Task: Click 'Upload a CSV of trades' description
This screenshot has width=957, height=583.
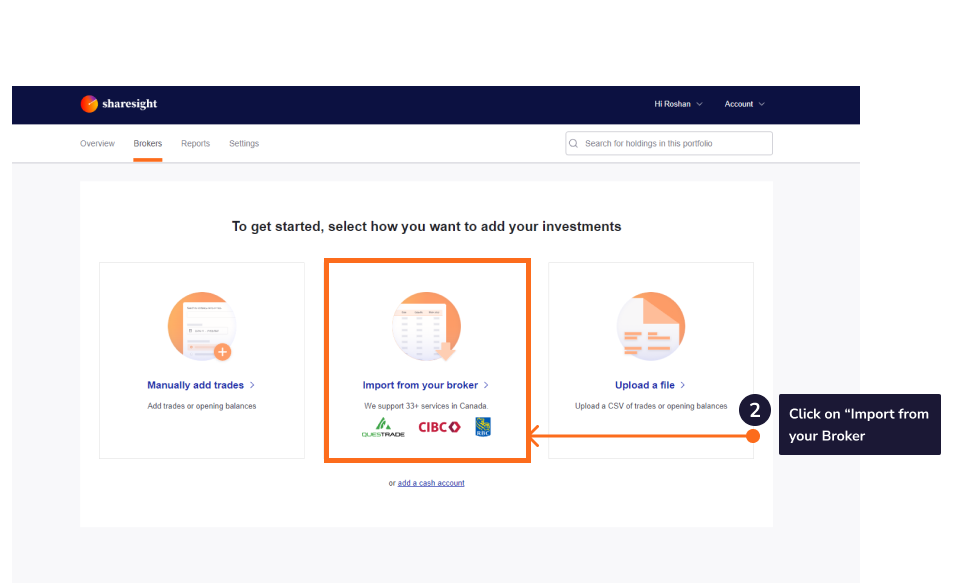Action: coord(651,406)
